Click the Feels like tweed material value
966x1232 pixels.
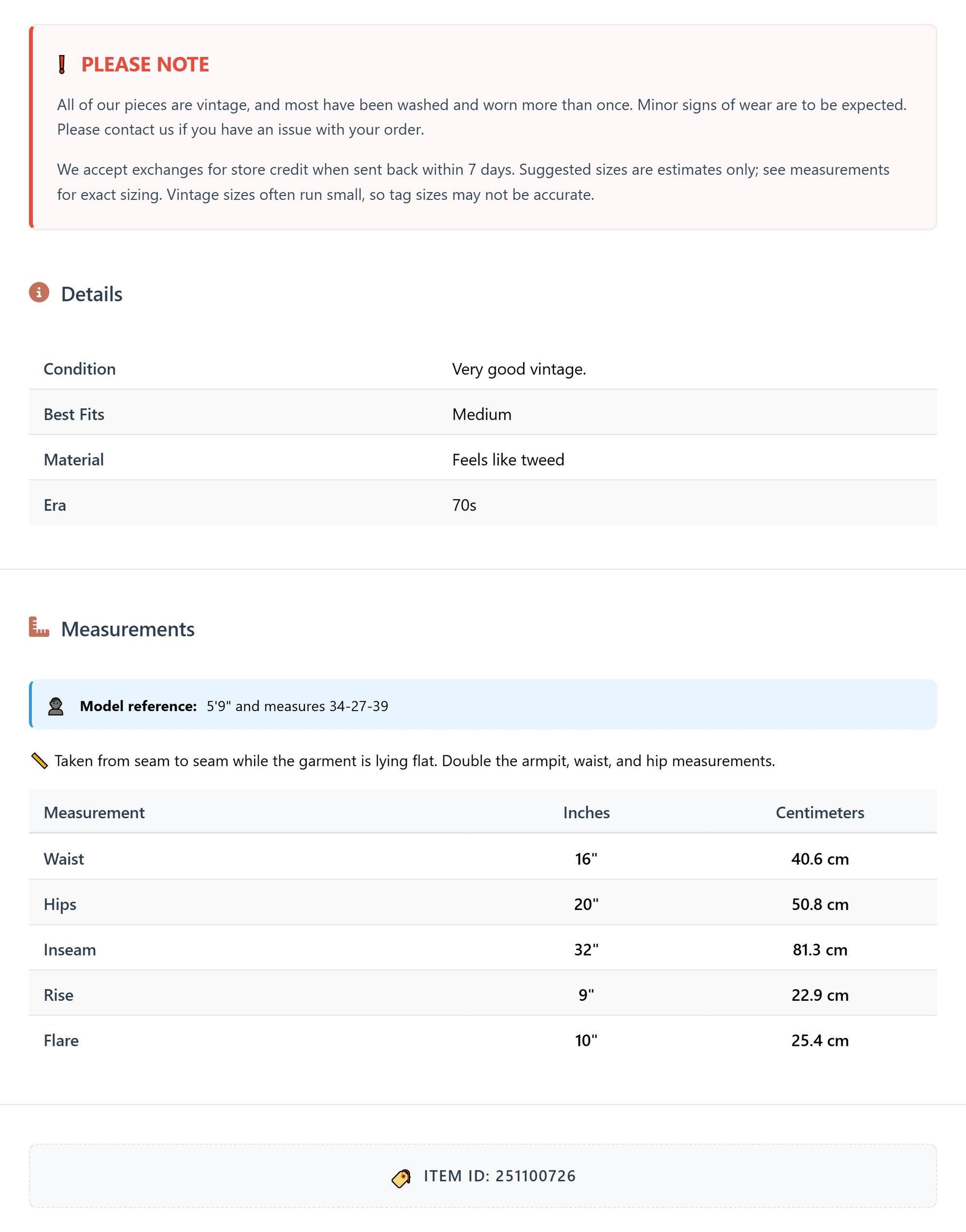[508, 459]
